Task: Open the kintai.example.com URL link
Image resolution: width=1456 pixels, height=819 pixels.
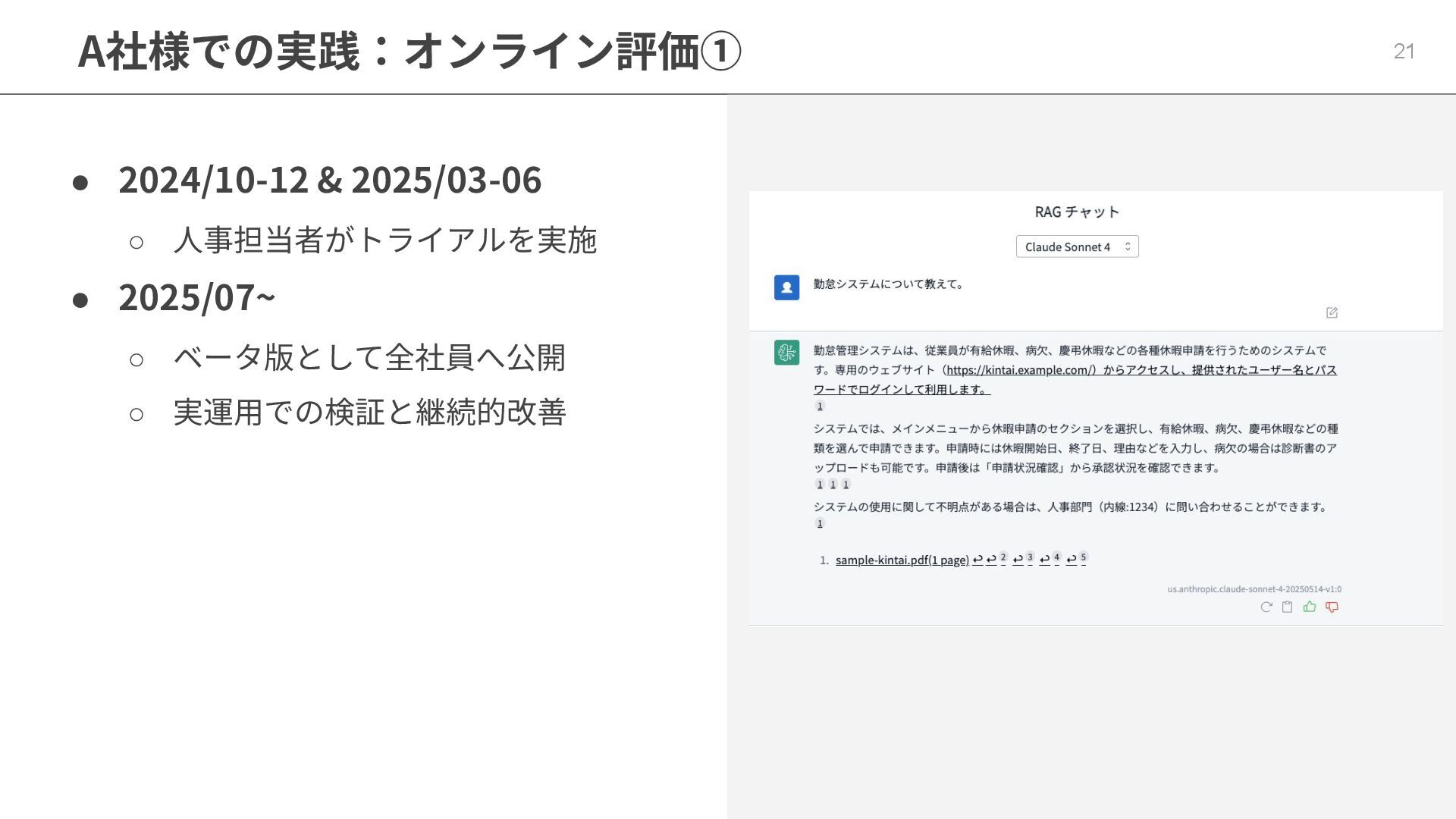Action: (x=1020, y=370)
